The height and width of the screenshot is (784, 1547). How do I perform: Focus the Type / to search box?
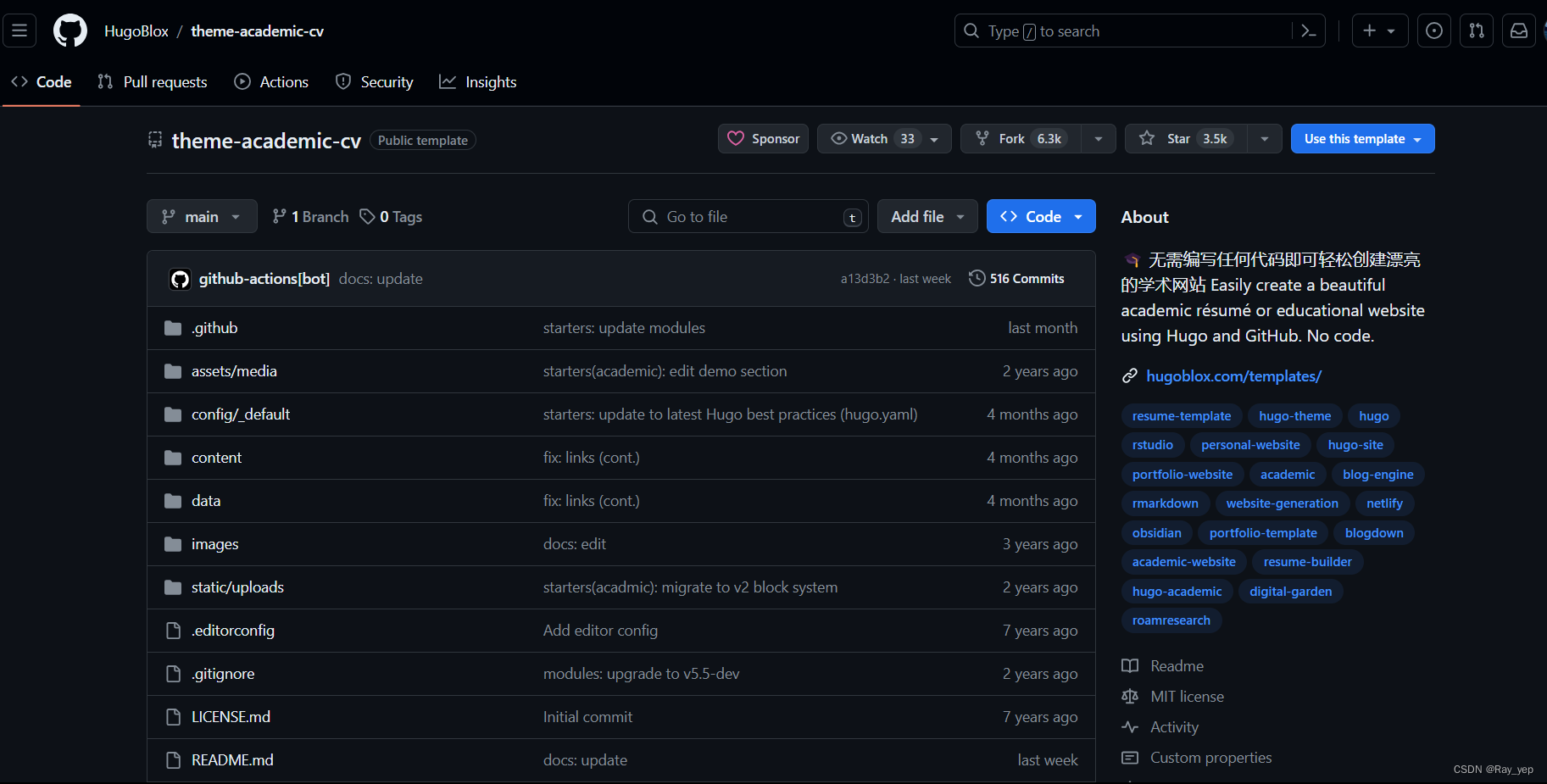(x=1139, y=31)
